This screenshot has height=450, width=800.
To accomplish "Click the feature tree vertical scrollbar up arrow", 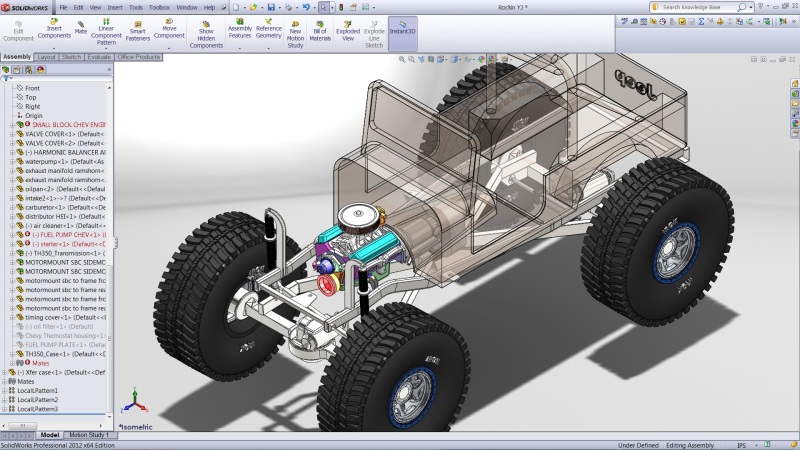I will coord(110,88).
